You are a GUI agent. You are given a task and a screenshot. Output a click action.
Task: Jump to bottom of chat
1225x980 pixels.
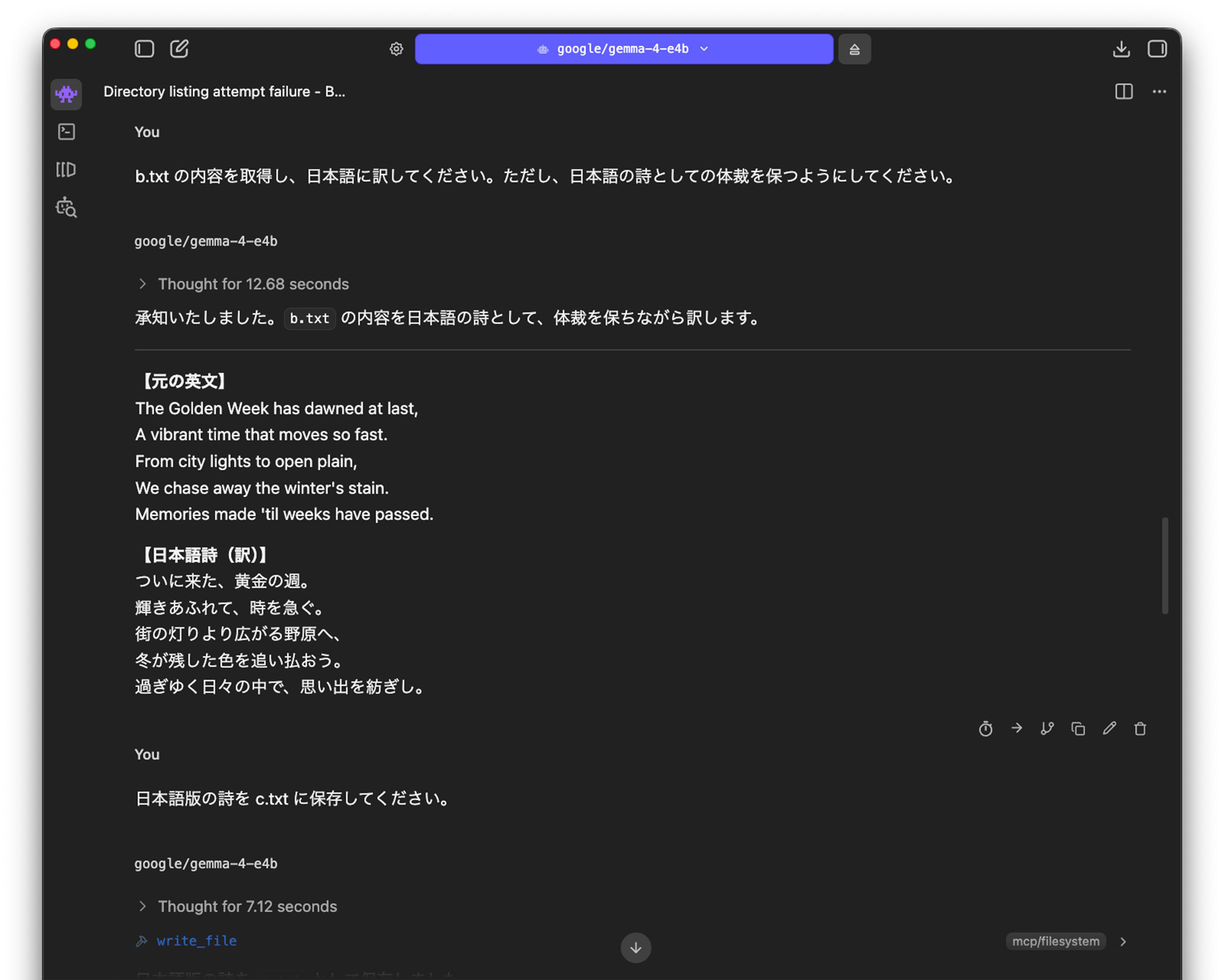[x=636, y=947]
